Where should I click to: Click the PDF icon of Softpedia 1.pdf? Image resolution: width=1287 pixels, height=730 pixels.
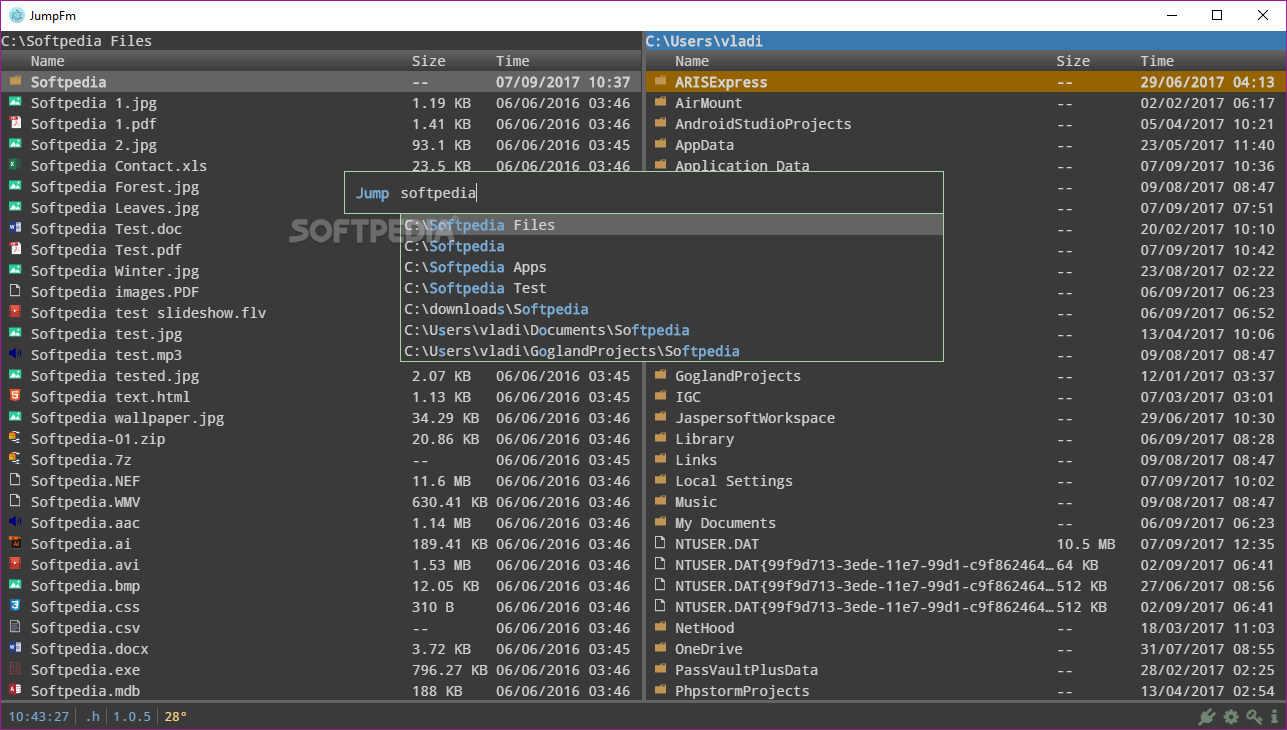point(15,123)
